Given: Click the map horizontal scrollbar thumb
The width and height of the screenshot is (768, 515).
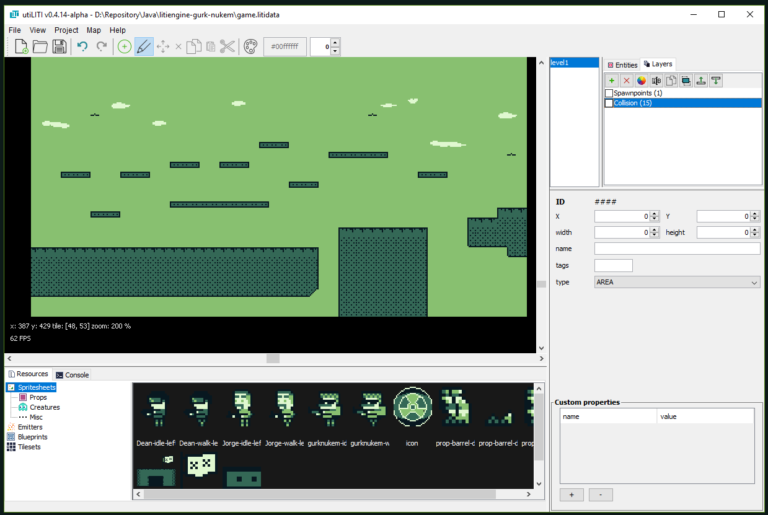Looking at the screenshot, I should pyautogui.click(x=273, y=359).
